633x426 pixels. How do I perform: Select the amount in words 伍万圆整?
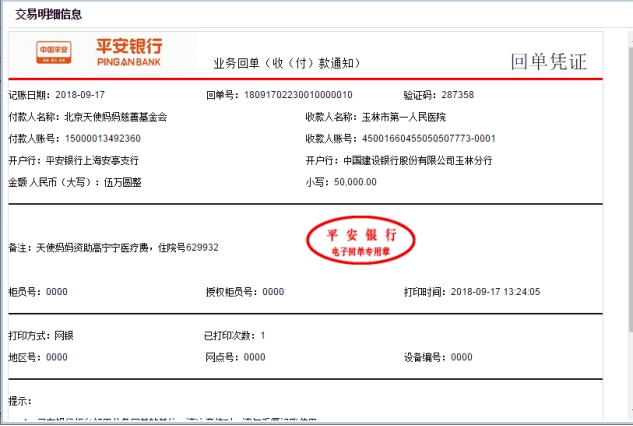click(x=123, y=182)
